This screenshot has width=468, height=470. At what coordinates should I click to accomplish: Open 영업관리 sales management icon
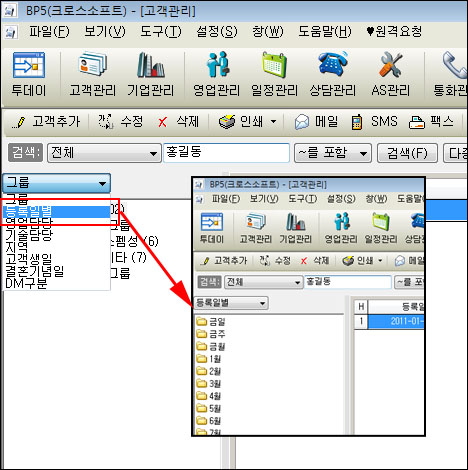pyautogui.click(x=217, y=64)
